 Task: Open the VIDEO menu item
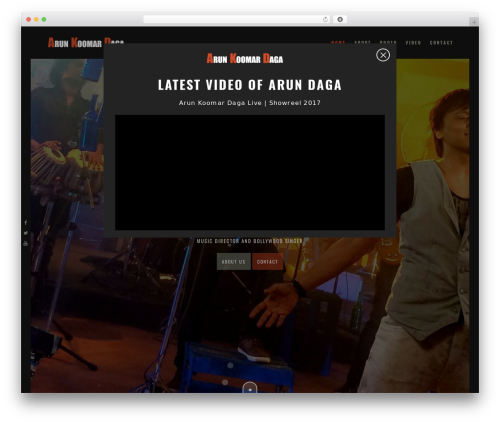tap(413, 43)
